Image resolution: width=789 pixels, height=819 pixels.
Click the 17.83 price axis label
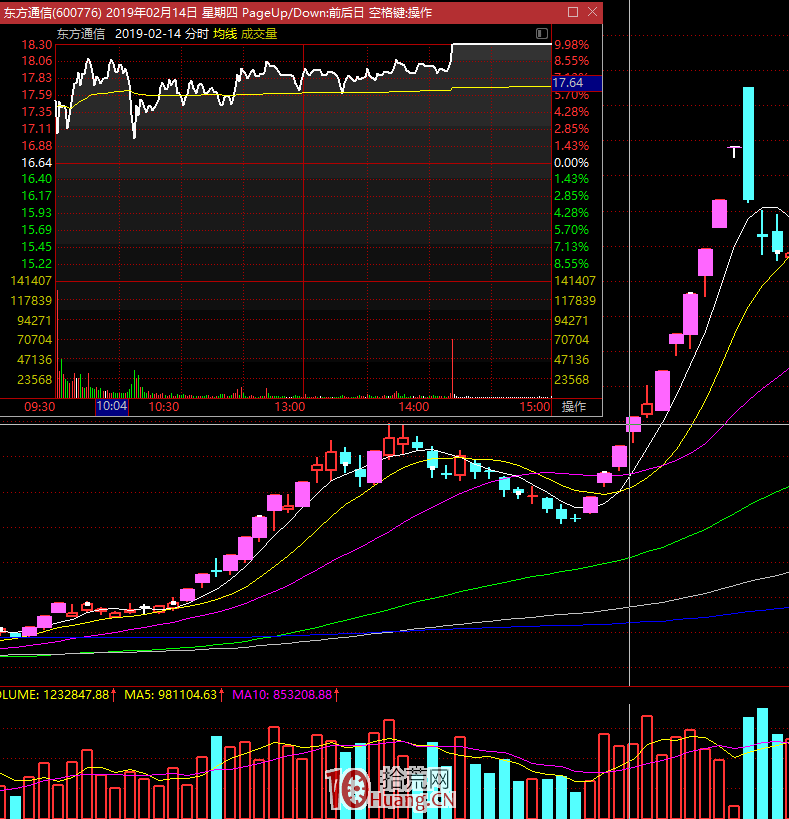pyautogui.click(x=37, y=78)
